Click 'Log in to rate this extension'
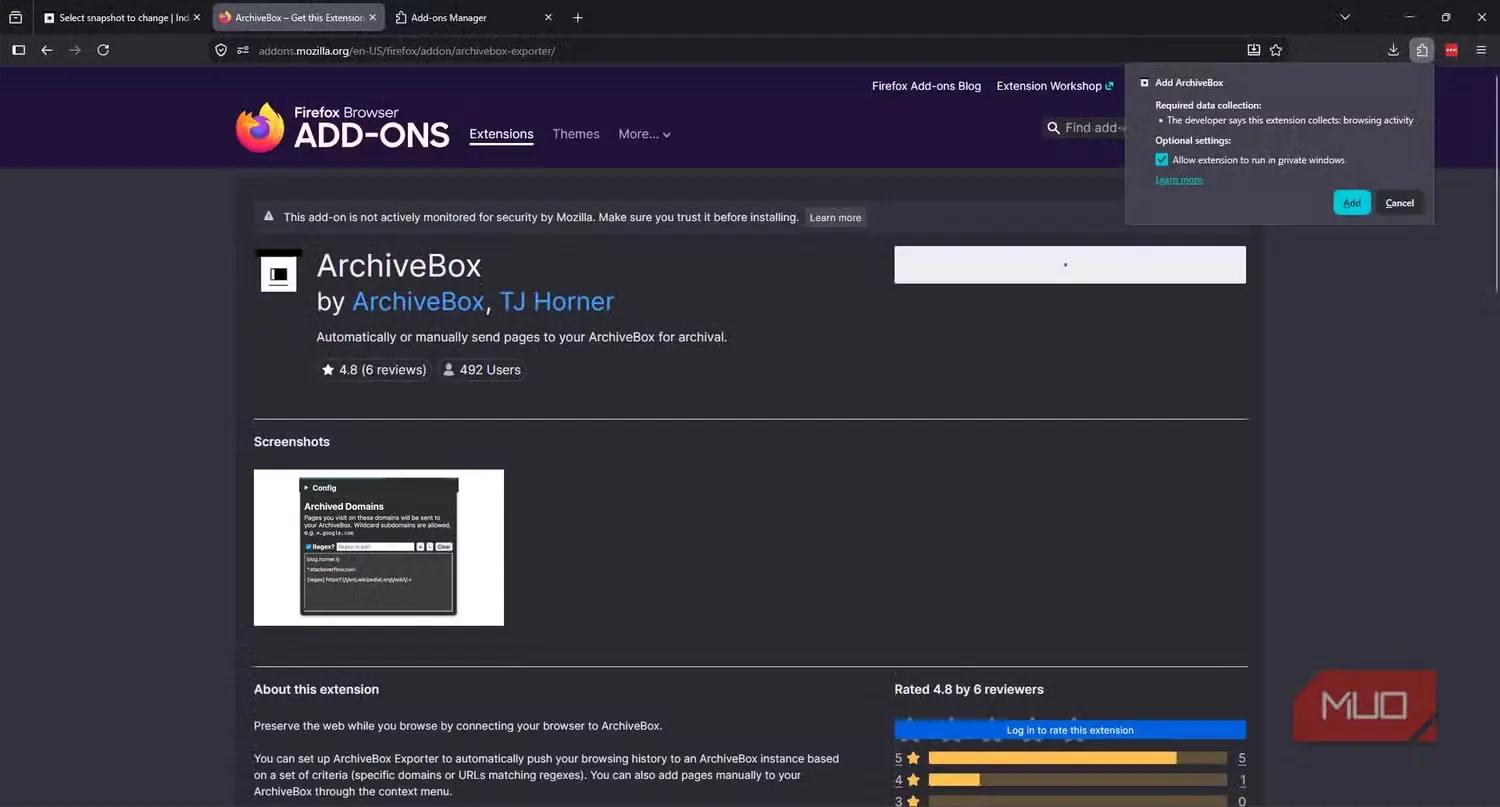This screenshot has width=1500, height=807. [x=1070, y=730]
